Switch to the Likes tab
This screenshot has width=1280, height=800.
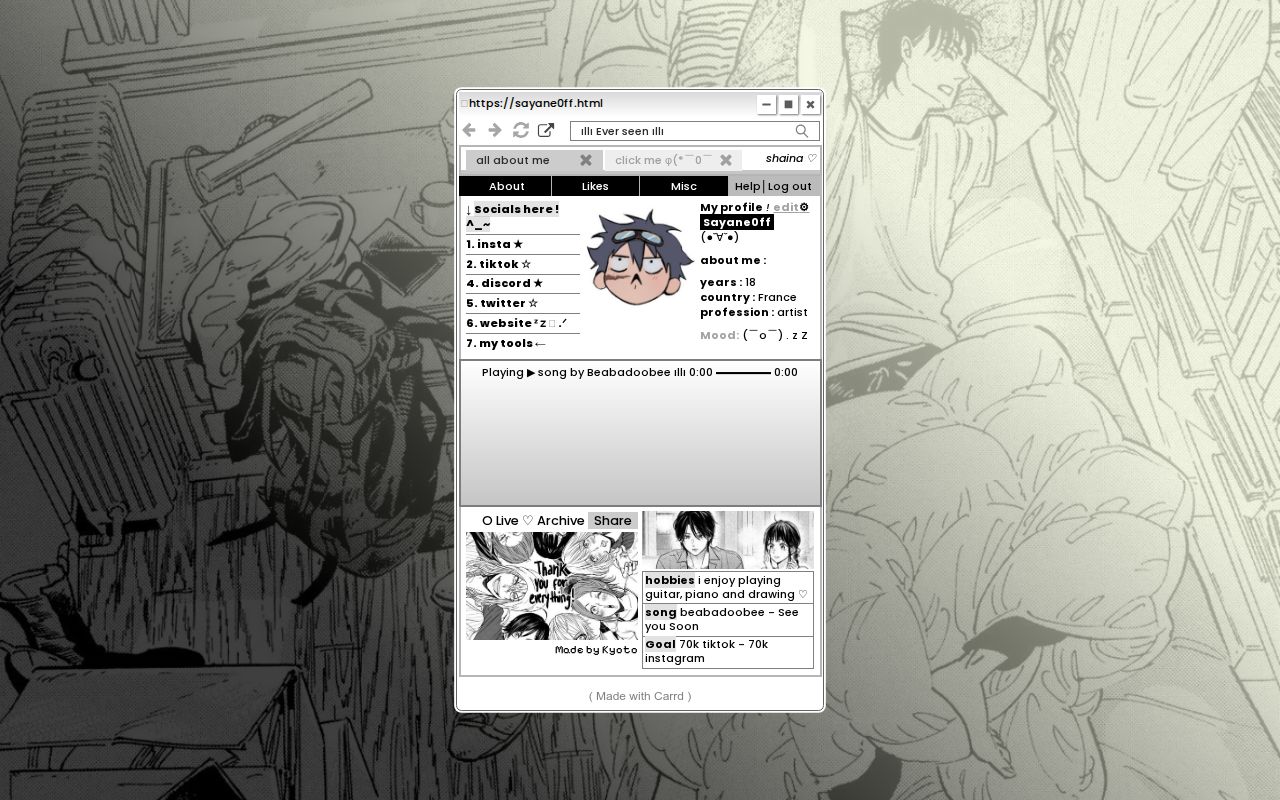point(595,186)
